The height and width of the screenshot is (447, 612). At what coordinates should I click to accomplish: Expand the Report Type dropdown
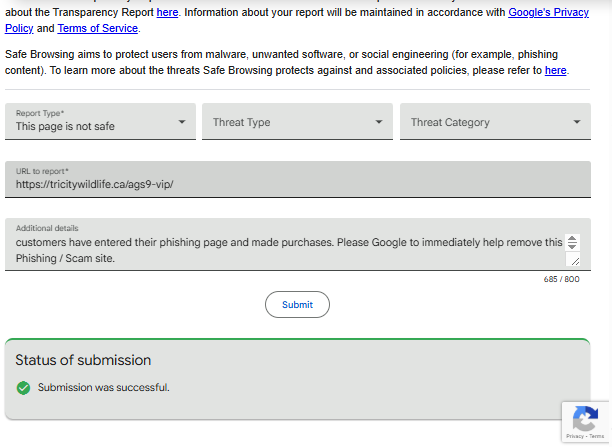pos(100,122)
